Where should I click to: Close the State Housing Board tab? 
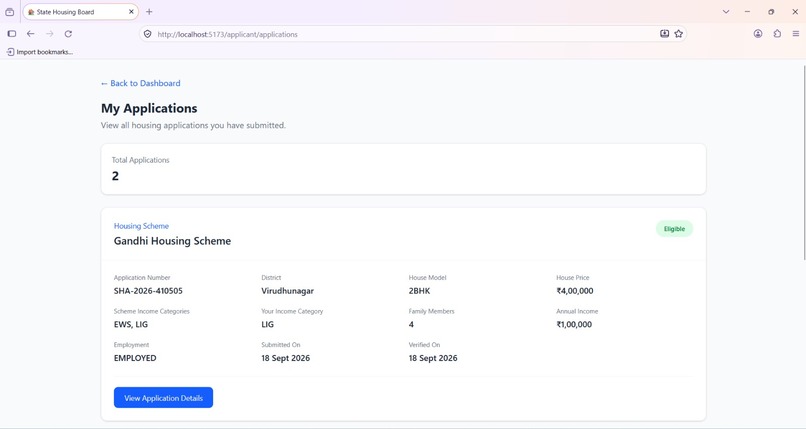tap(131, 12)
